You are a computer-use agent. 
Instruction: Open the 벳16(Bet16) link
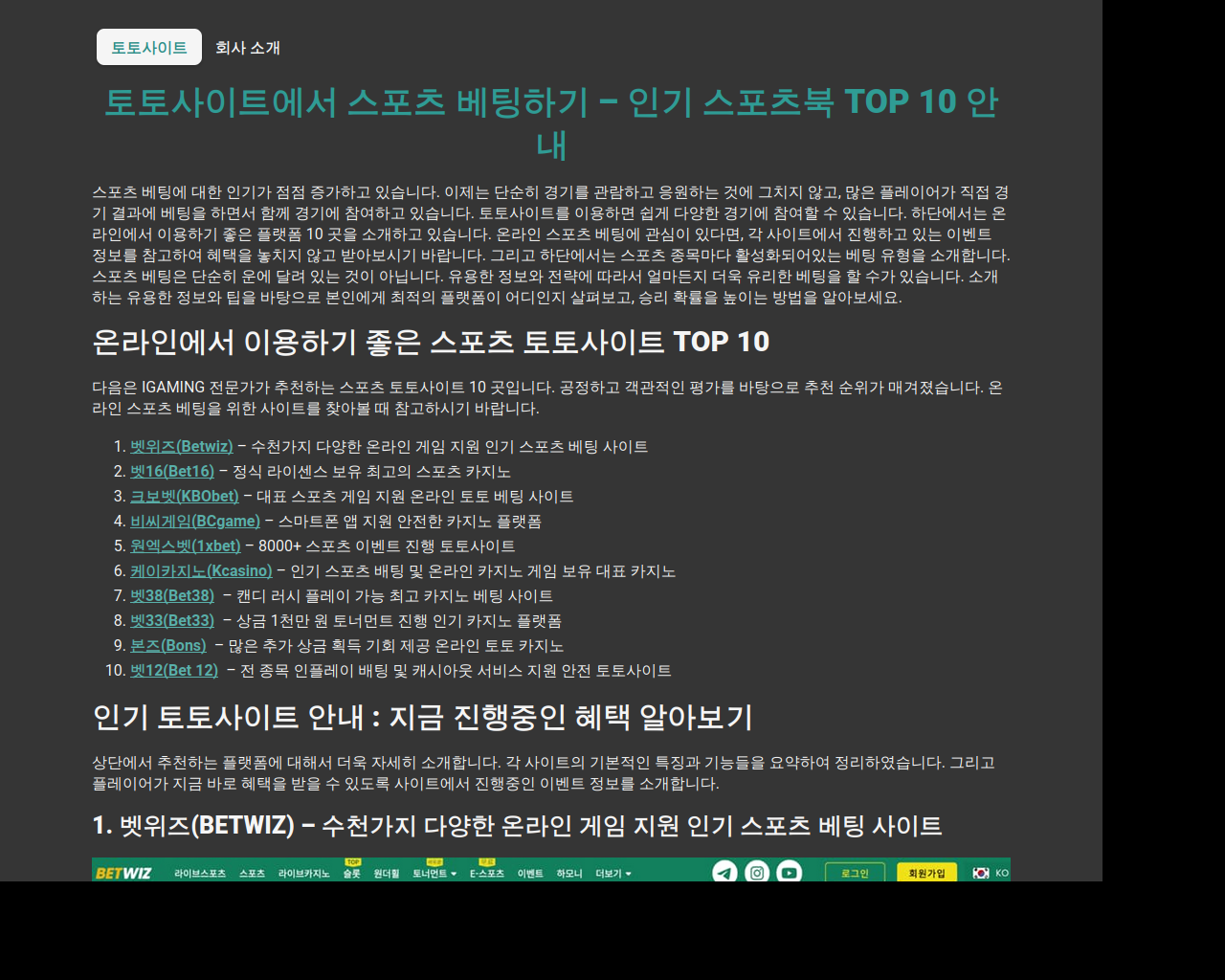click(x=172, y=472)
